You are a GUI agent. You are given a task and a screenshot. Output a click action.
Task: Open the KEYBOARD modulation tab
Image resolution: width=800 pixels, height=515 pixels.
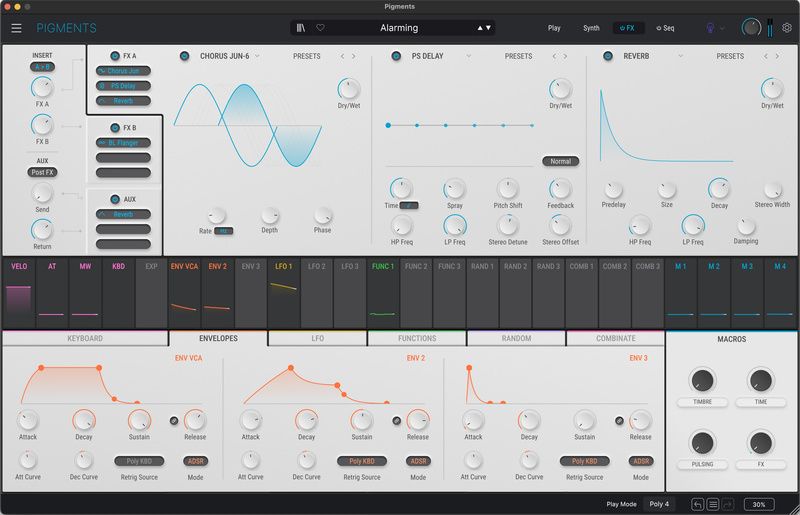[x=85, y=338]
